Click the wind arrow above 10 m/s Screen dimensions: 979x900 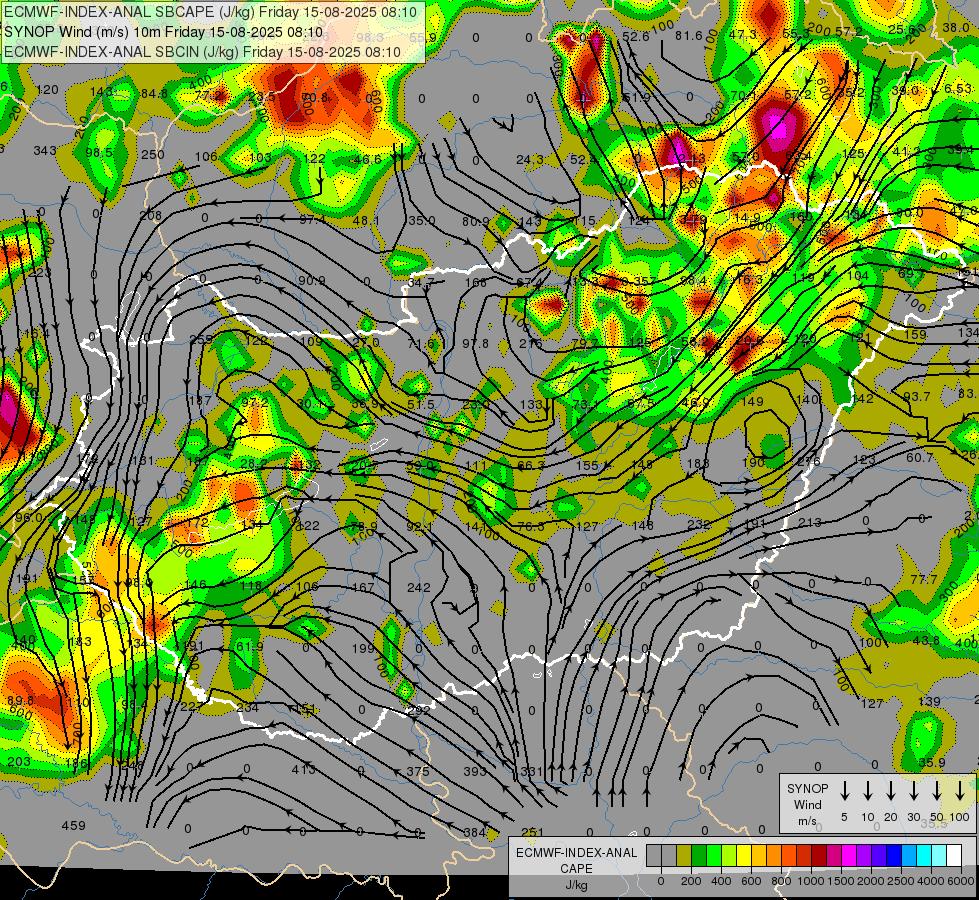point(868,791)
